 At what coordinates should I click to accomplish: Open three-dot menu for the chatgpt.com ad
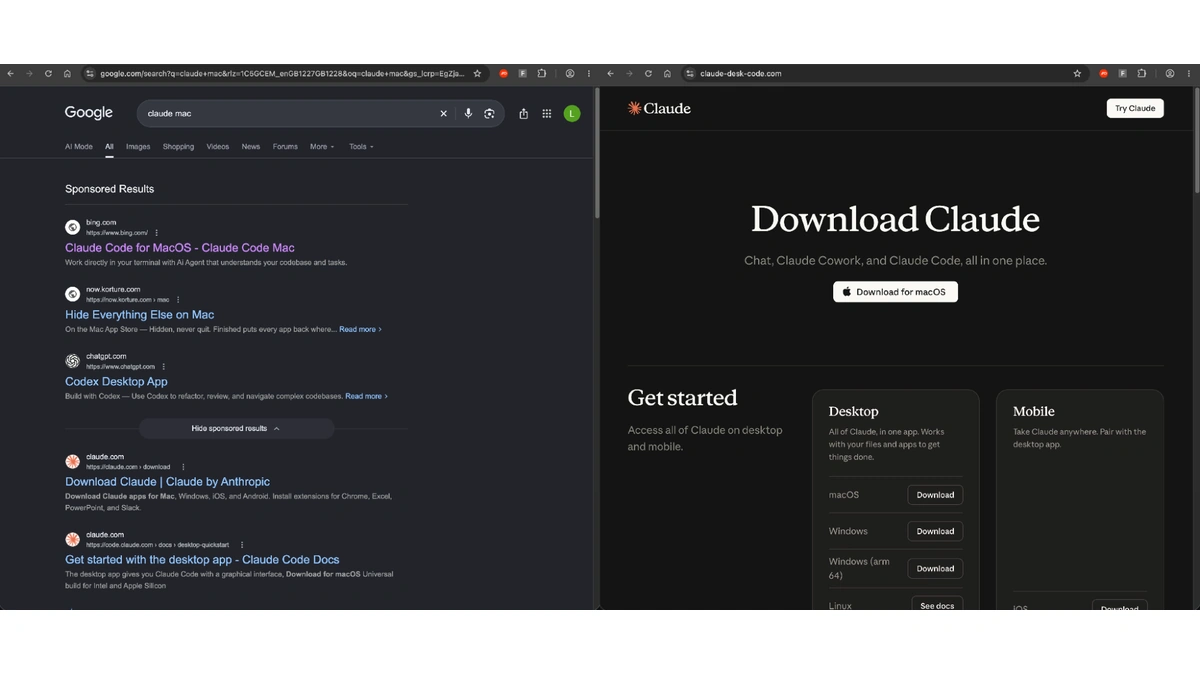pos(164,367)
